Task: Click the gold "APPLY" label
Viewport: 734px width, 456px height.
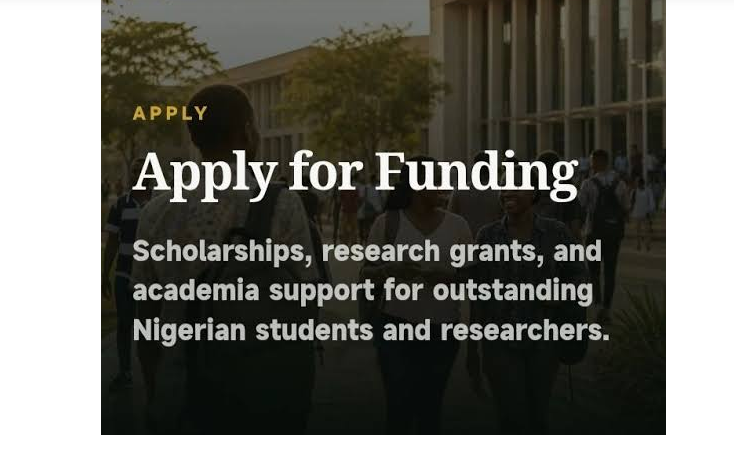Action: tap(170, 113)
